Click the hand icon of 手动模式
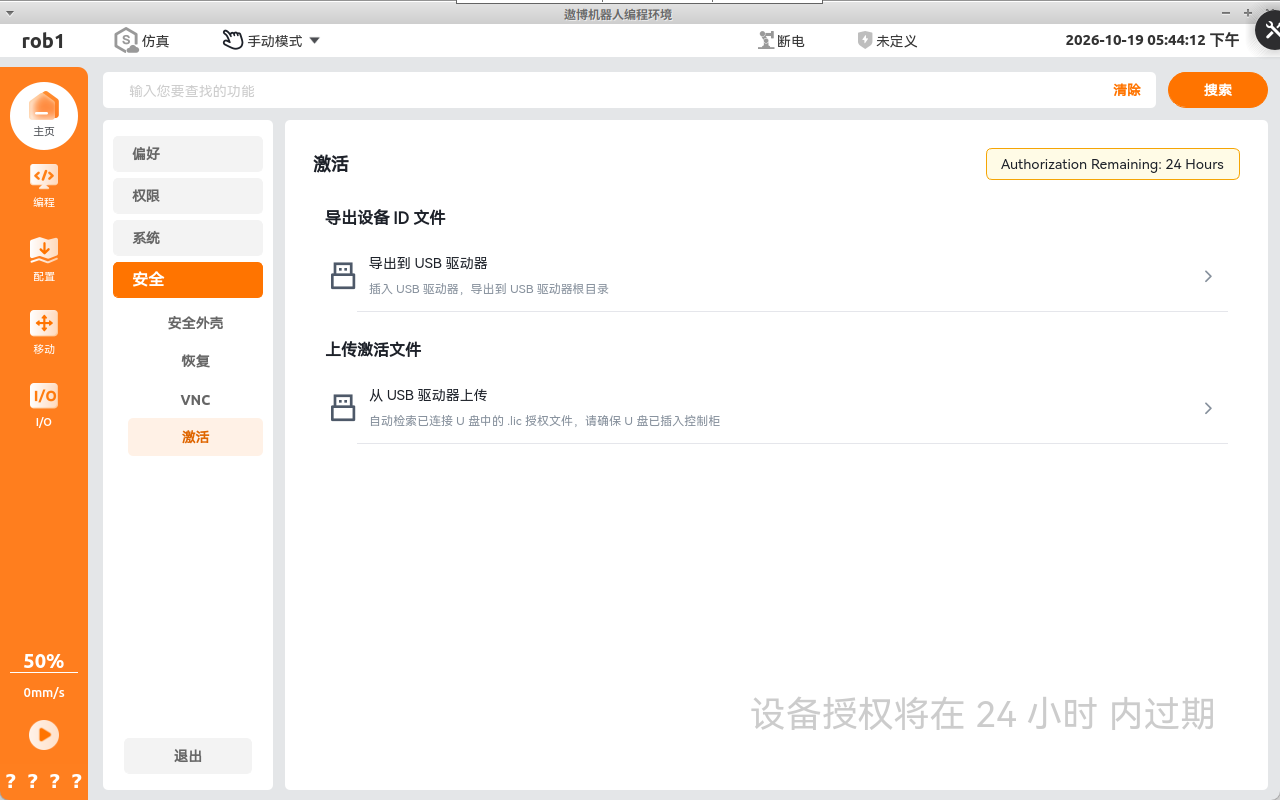The width and height of the screenshot is (1280, 800). (x=233, y=41)
